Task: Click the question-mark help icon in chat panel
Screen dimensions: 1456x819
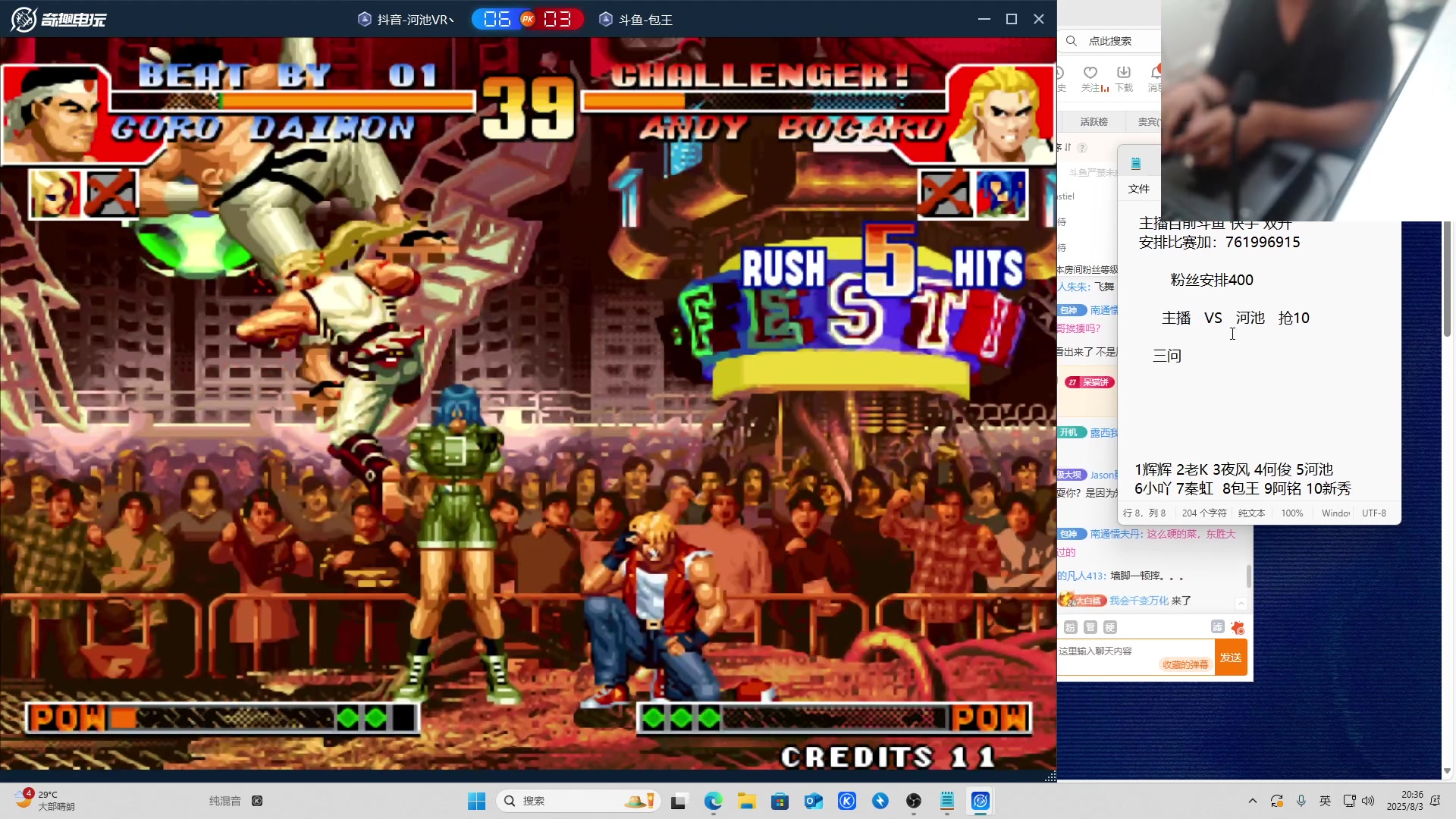Action: (x=1082, y=148)
